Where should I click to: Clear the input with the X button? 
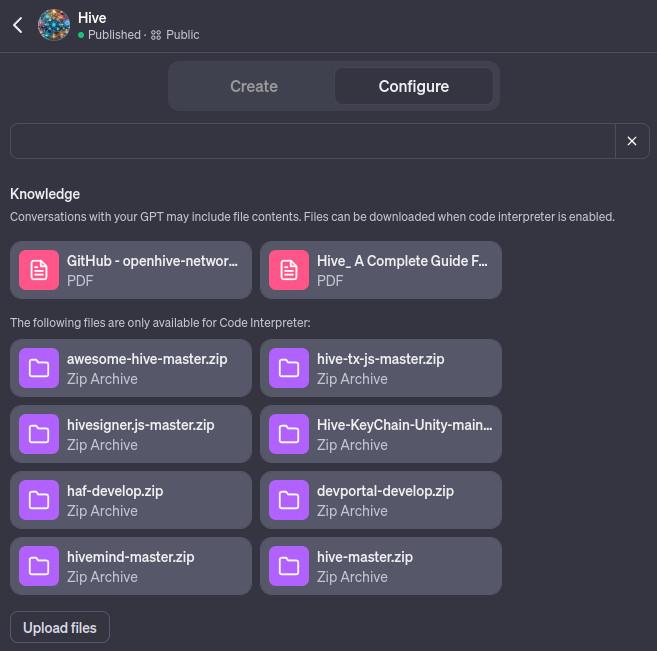(632, 141)
